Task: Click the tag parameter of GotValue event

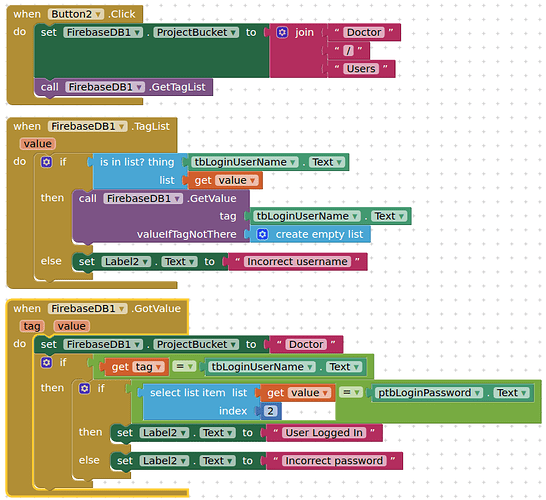Action: (32, 326)
